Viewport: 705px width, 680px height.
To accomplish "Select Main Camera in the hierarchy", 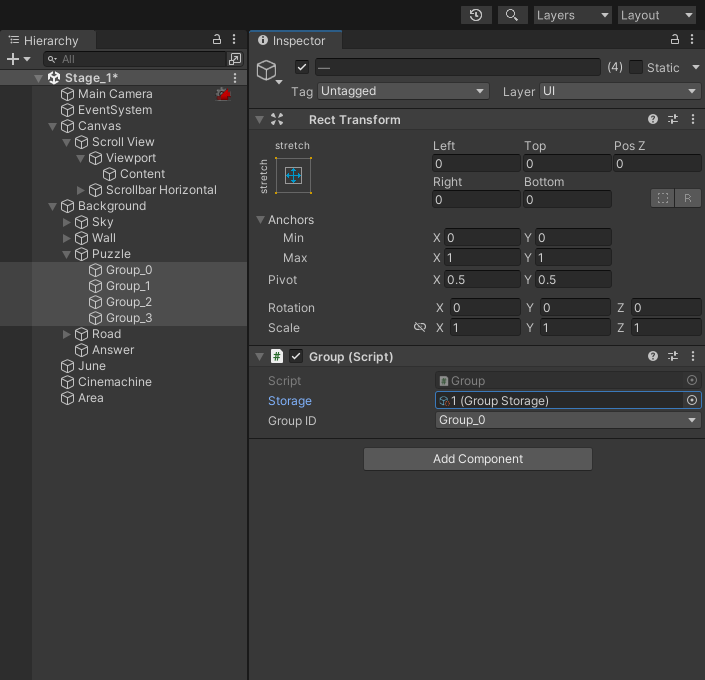I will (115, 94).
